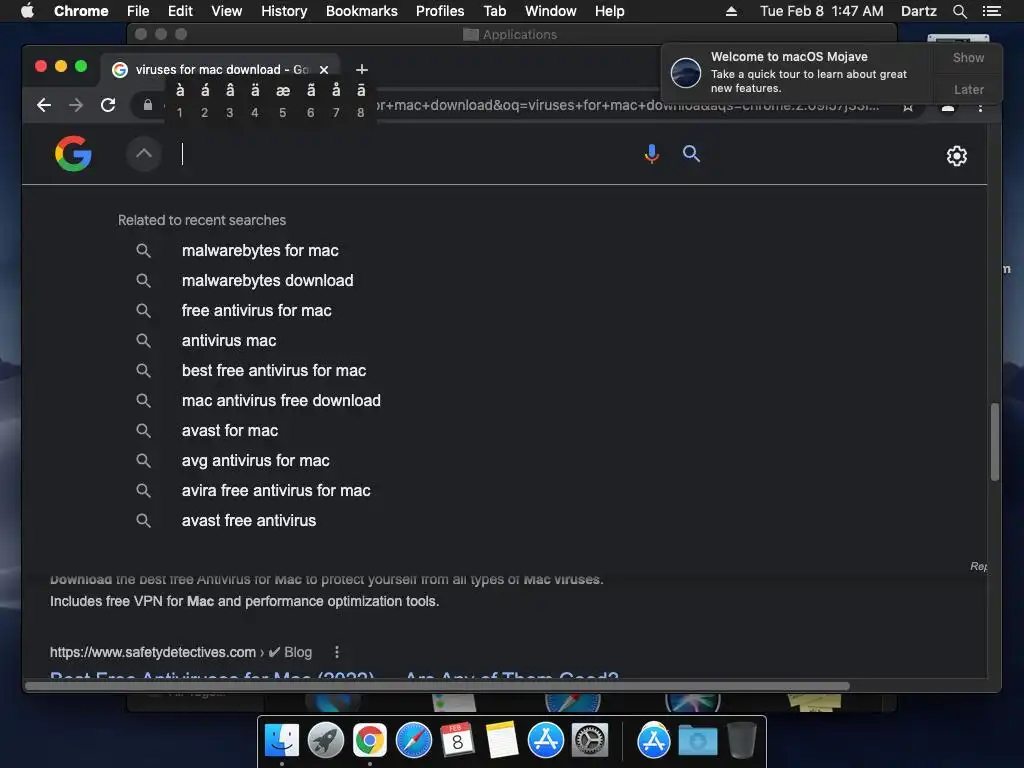Open safetydetectives.com result URL
This screenshot has height=768, width=1024.
153,652
